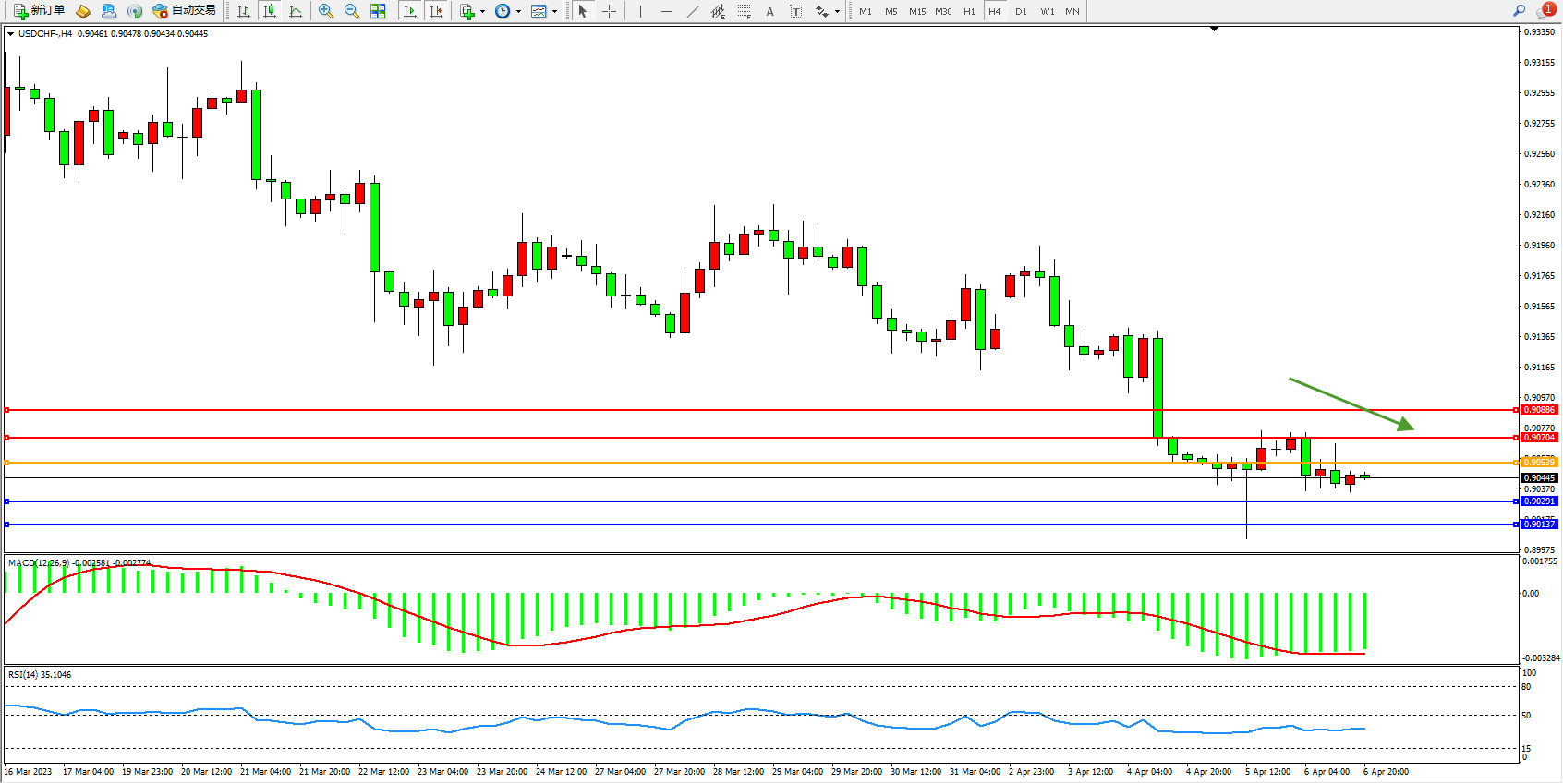Click the tile windows icon
Viewport: 1563px width, 784px height.
[x=378, y=11]
